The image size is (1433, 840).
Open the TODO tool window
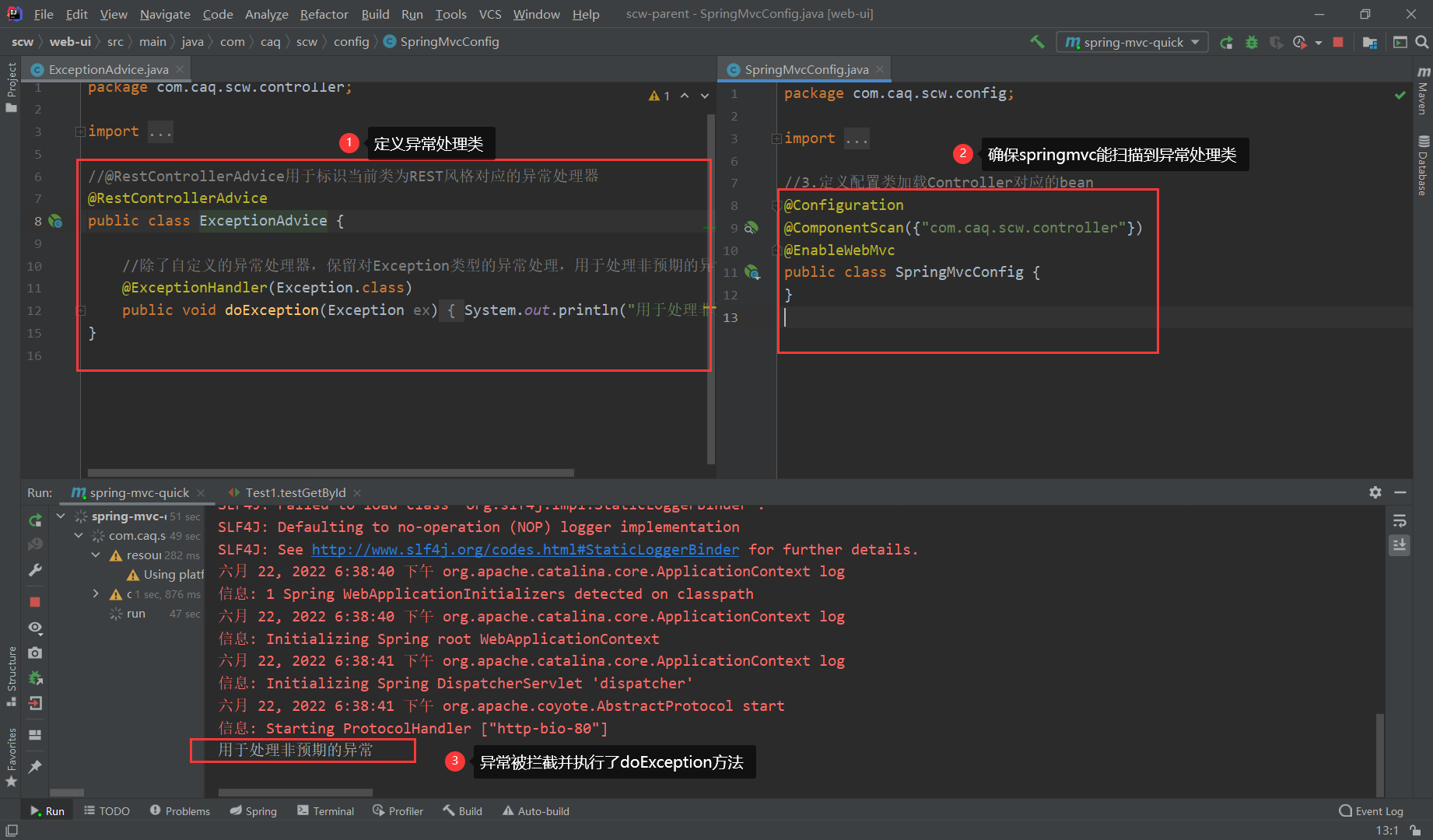(x=107, y=810)
